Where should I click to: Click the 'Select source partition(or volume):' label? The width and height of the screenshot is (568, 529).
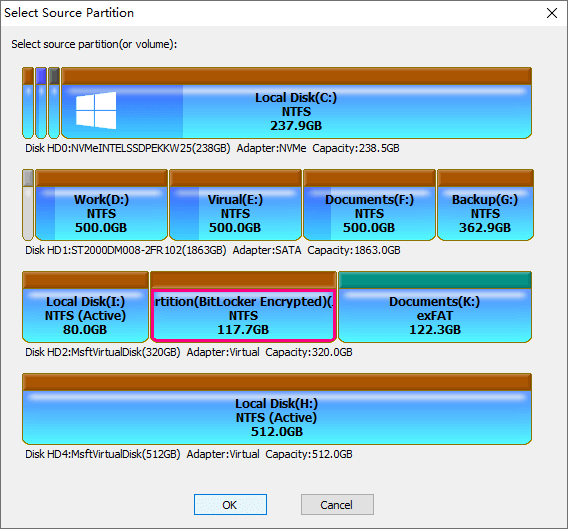coord(94,44)
